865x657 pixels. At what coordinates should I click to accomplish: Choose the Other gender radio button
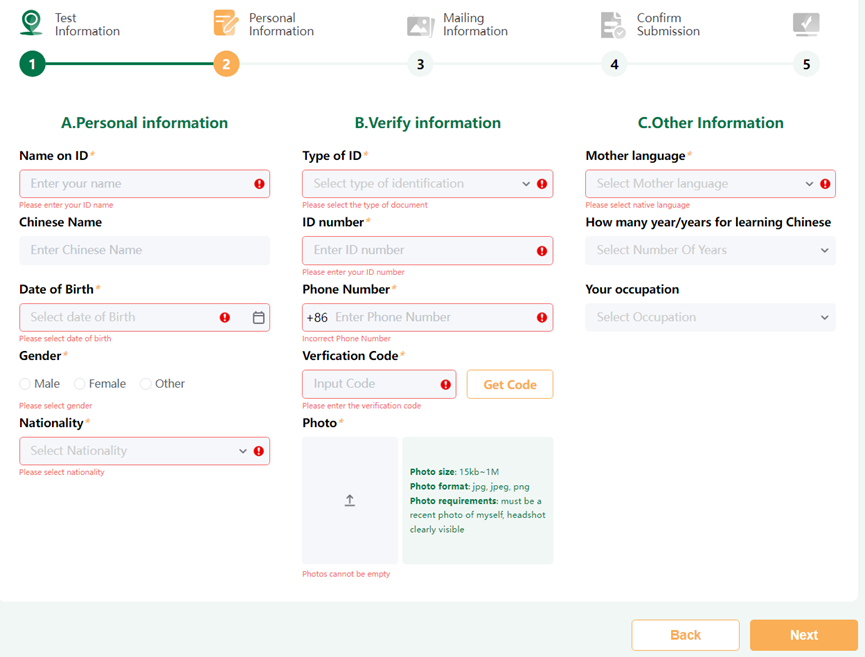146,384
